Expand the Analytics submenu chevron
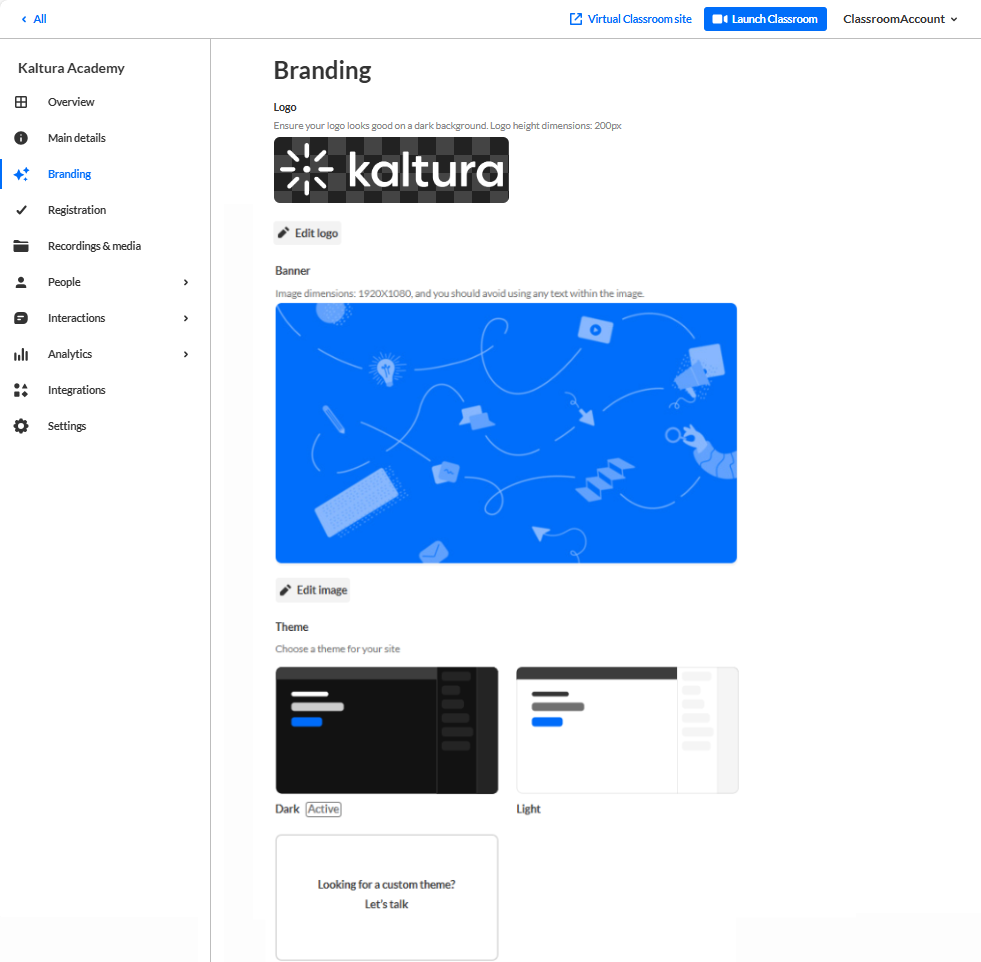The height and width of the screenshot is (962, 981). [x=186, y=354]
